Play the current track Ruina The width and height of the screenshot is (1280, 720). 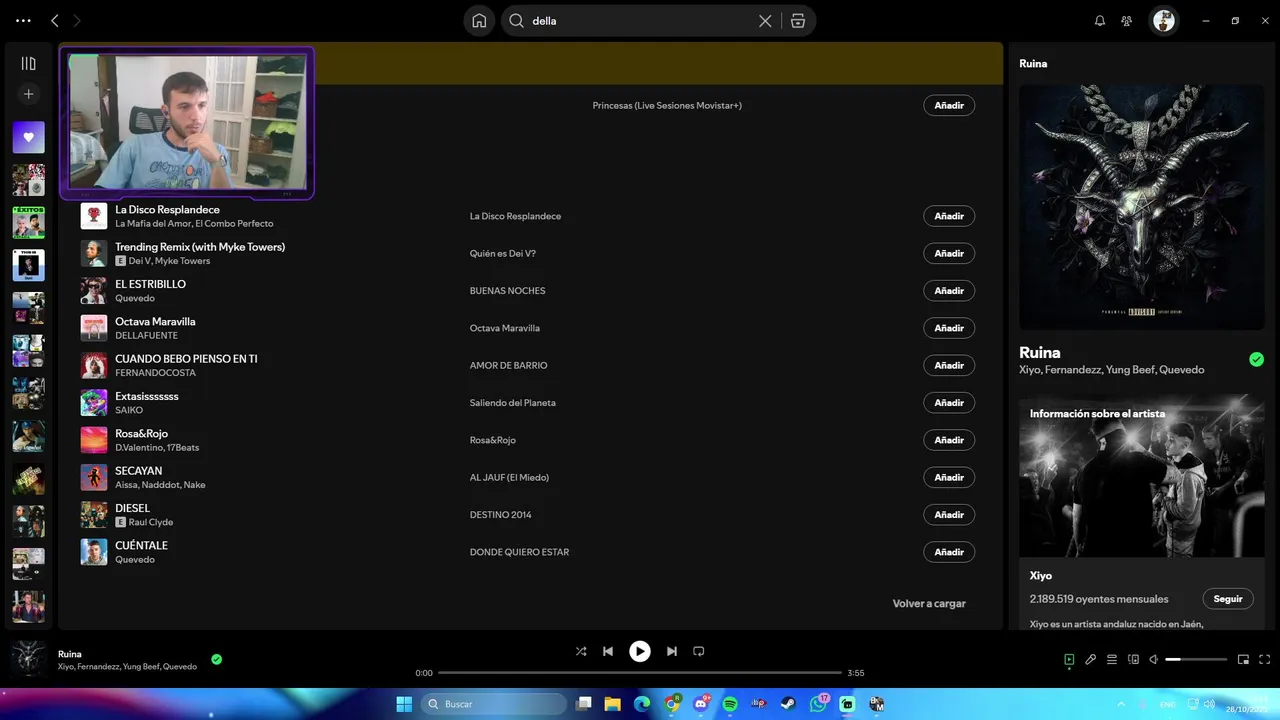coord(640,651)
